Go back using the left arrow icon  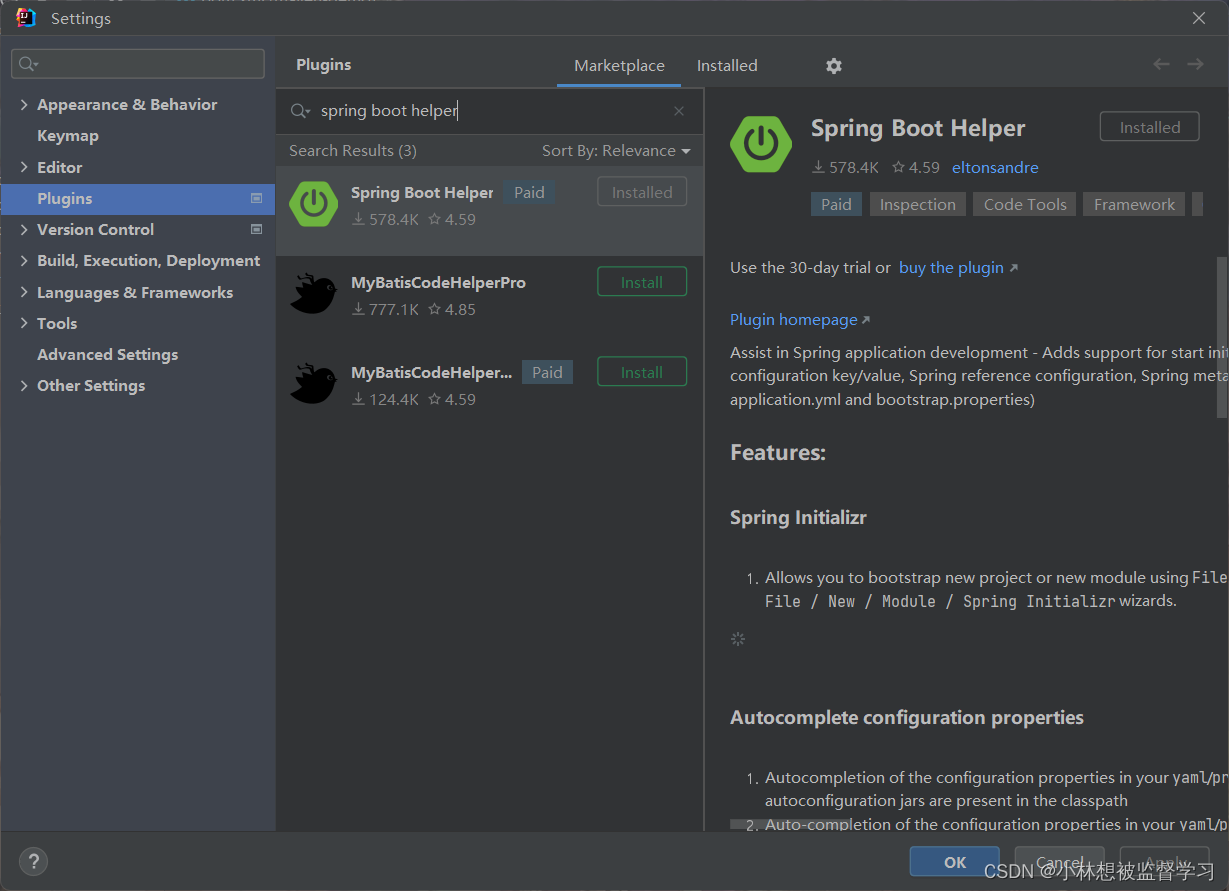tap(1161, 64)
